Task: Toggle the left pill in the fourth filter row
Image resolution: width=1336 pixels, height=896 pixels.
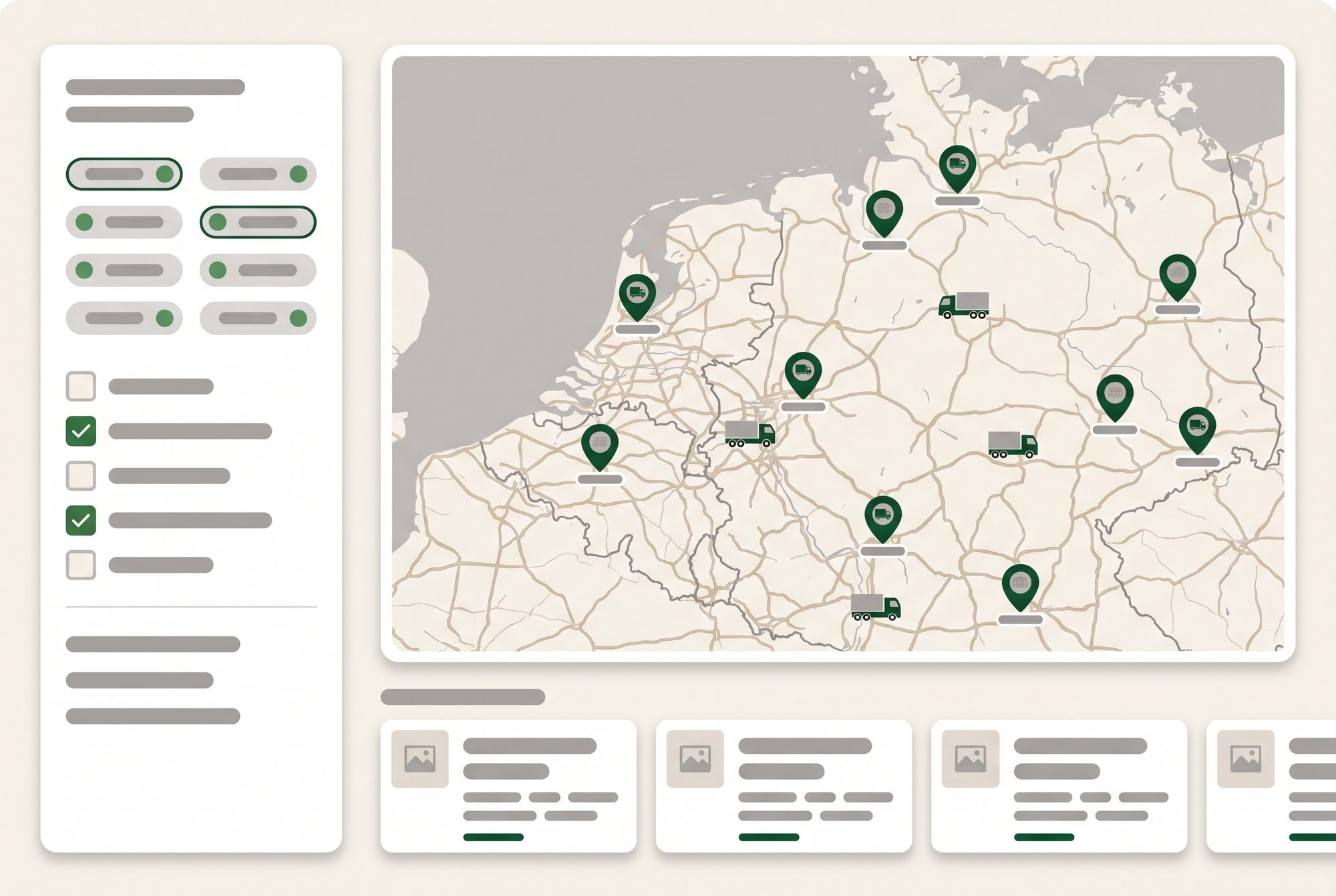Action: pyautogui.click(x=124, y=318)
